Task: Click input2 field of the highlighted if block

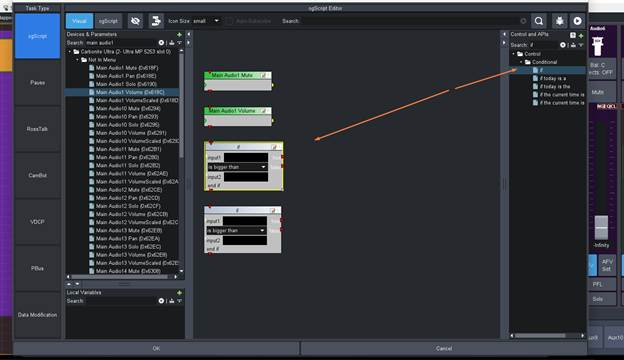Action: [x=246, y=177]
